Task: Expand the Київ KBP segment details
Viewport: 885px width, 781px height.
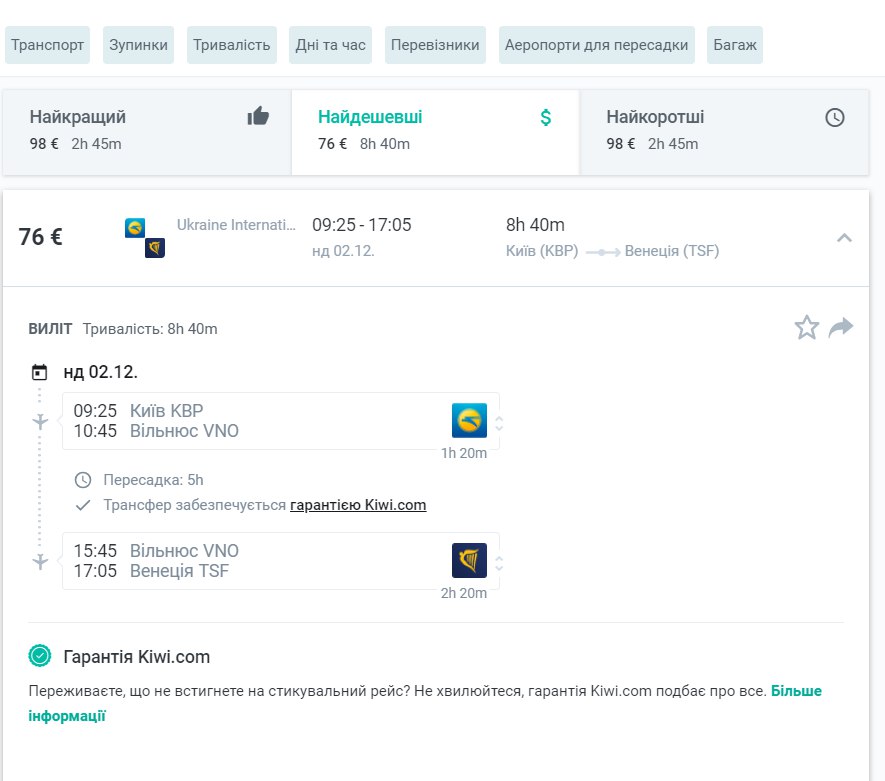Action: click(499, 423)
